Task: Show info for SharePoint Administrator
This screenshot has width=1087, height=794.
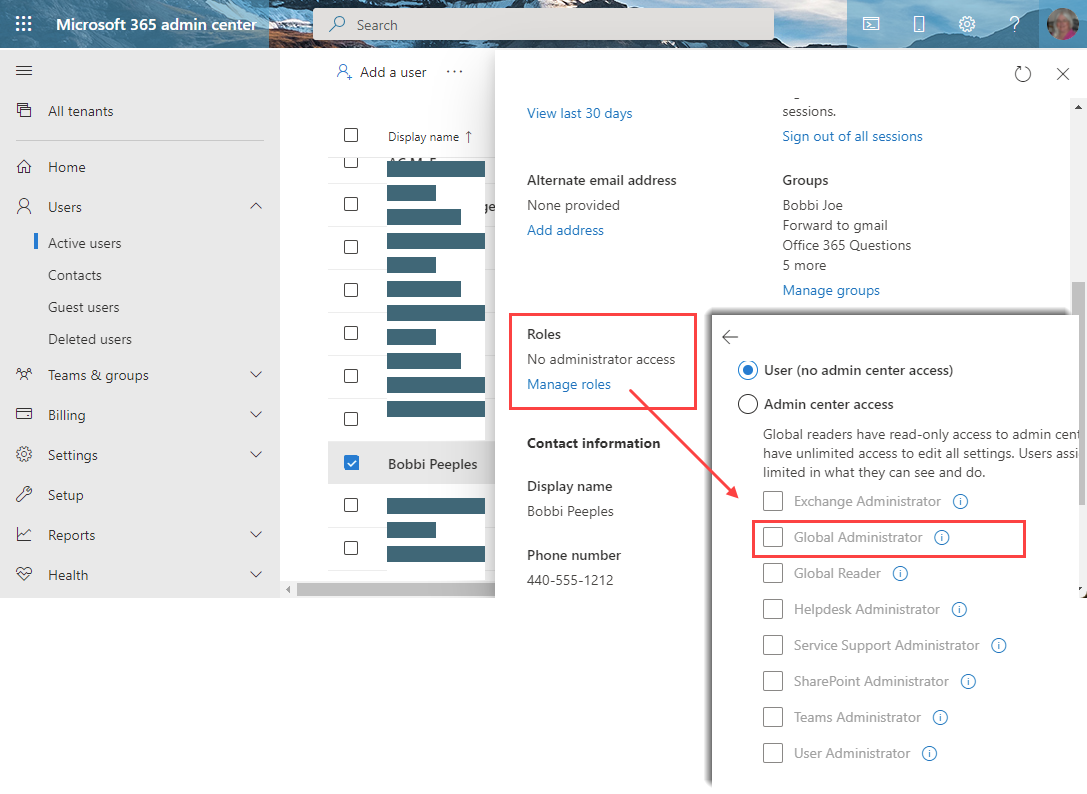Action: coord(968,682)
